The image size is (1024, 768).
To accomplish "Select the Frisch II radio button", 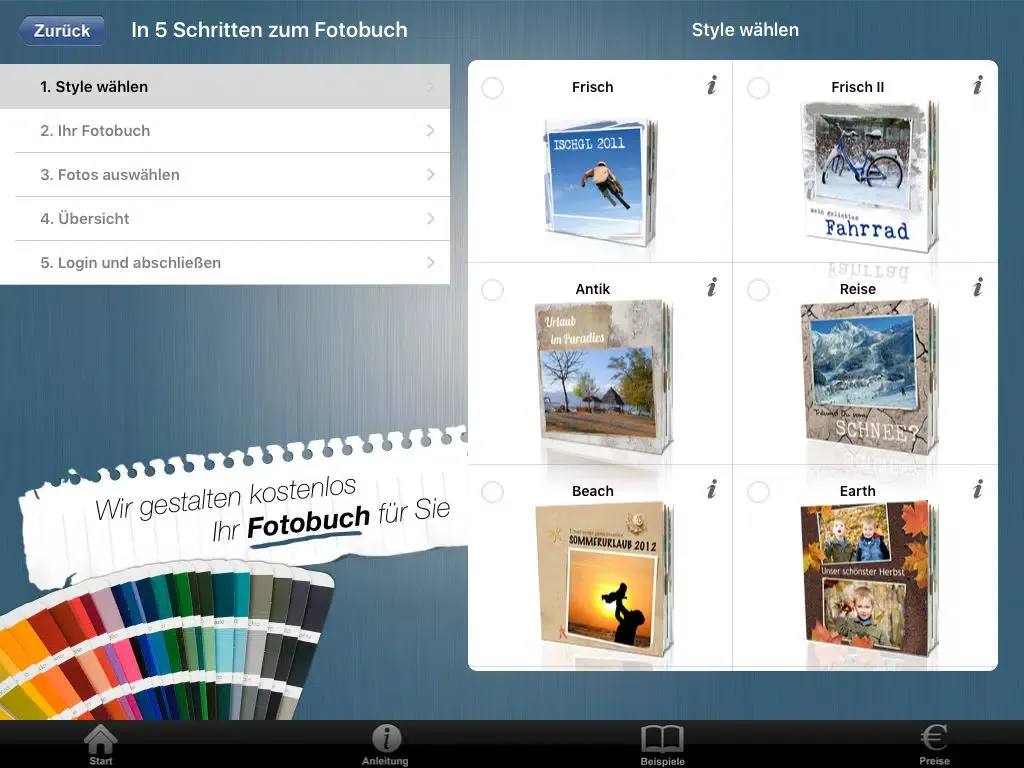I will pyautogui.click(x=758, y=88).
